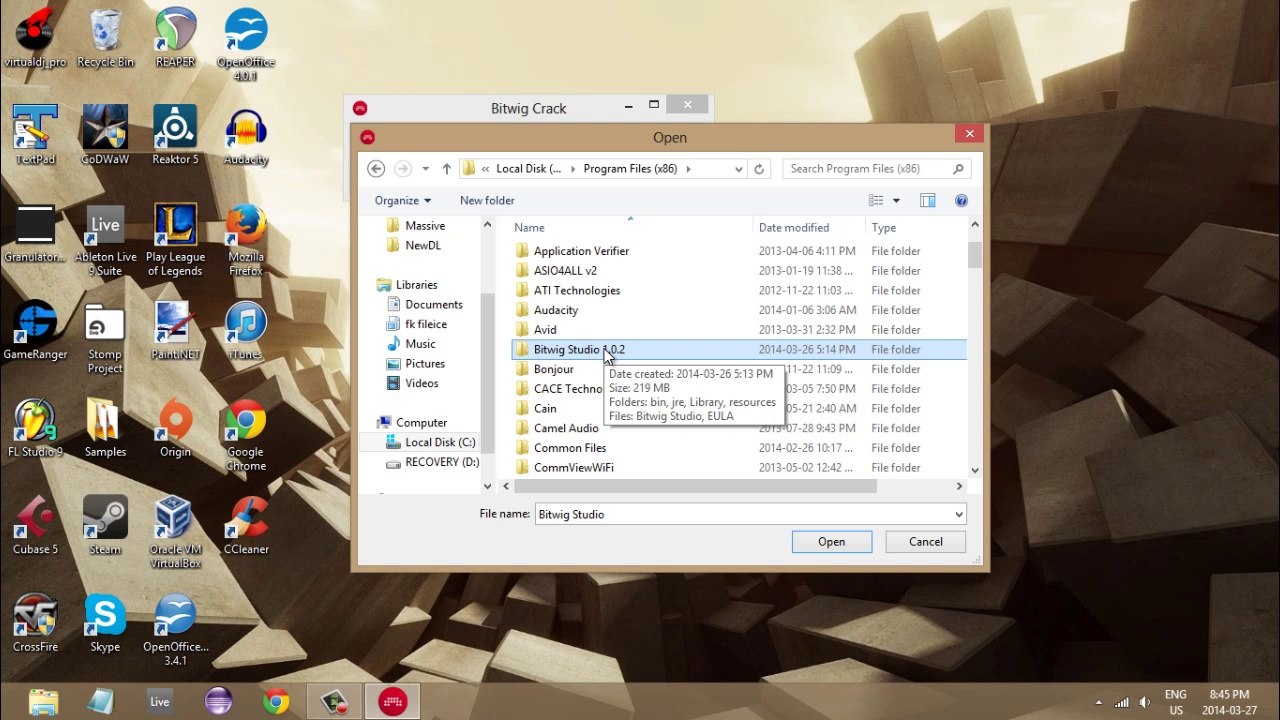Open the Organize menu
The image size is (1280, 720).
click(403, 201)
